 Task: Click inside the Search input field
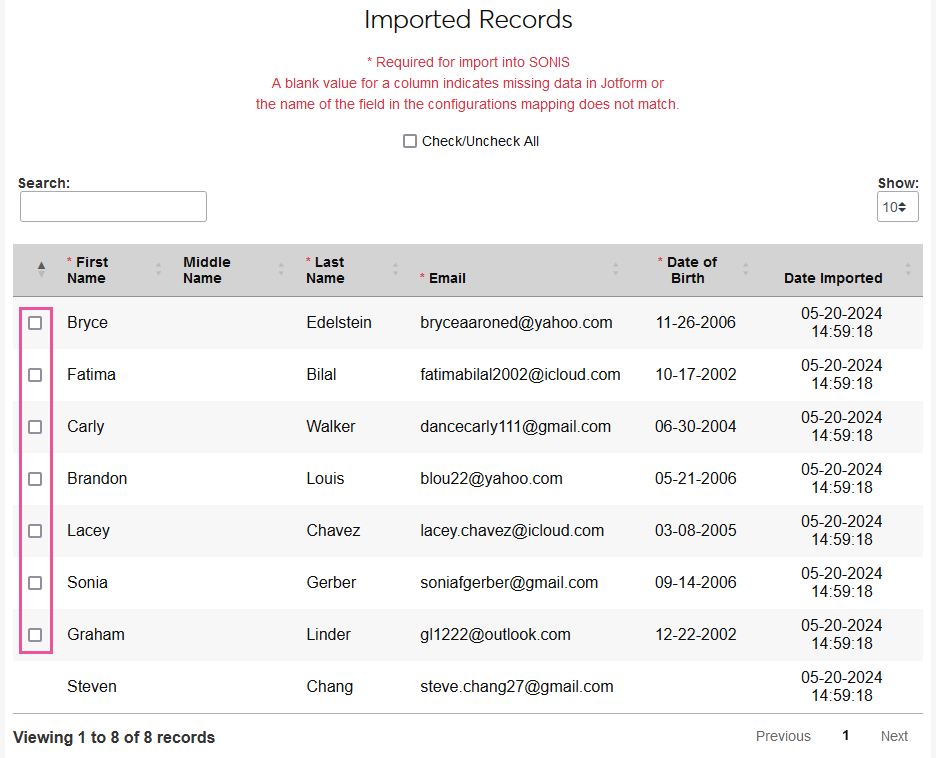tap(113, 207)
